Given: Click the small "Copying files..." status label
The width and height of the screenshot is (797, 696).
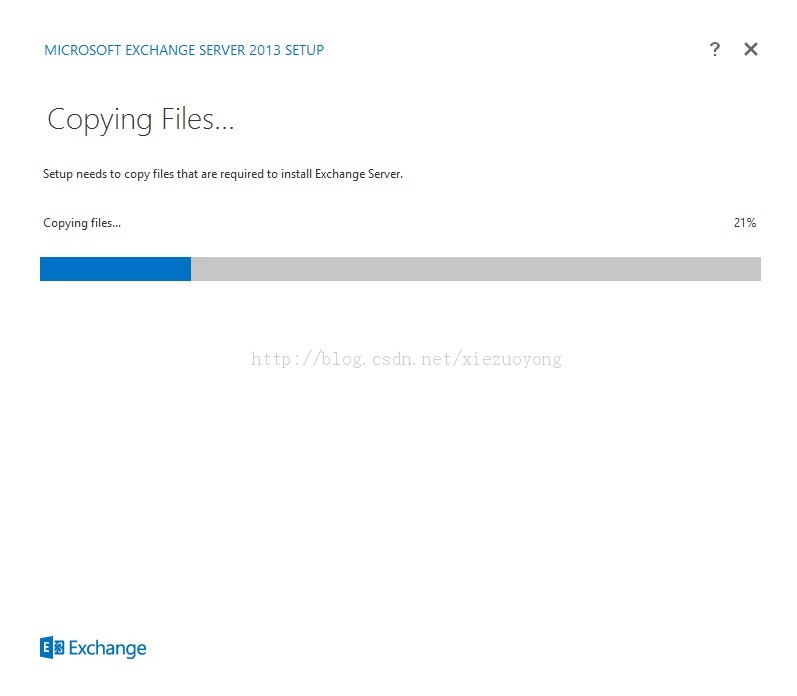Looking at the screenshot, I should (82, 223).
